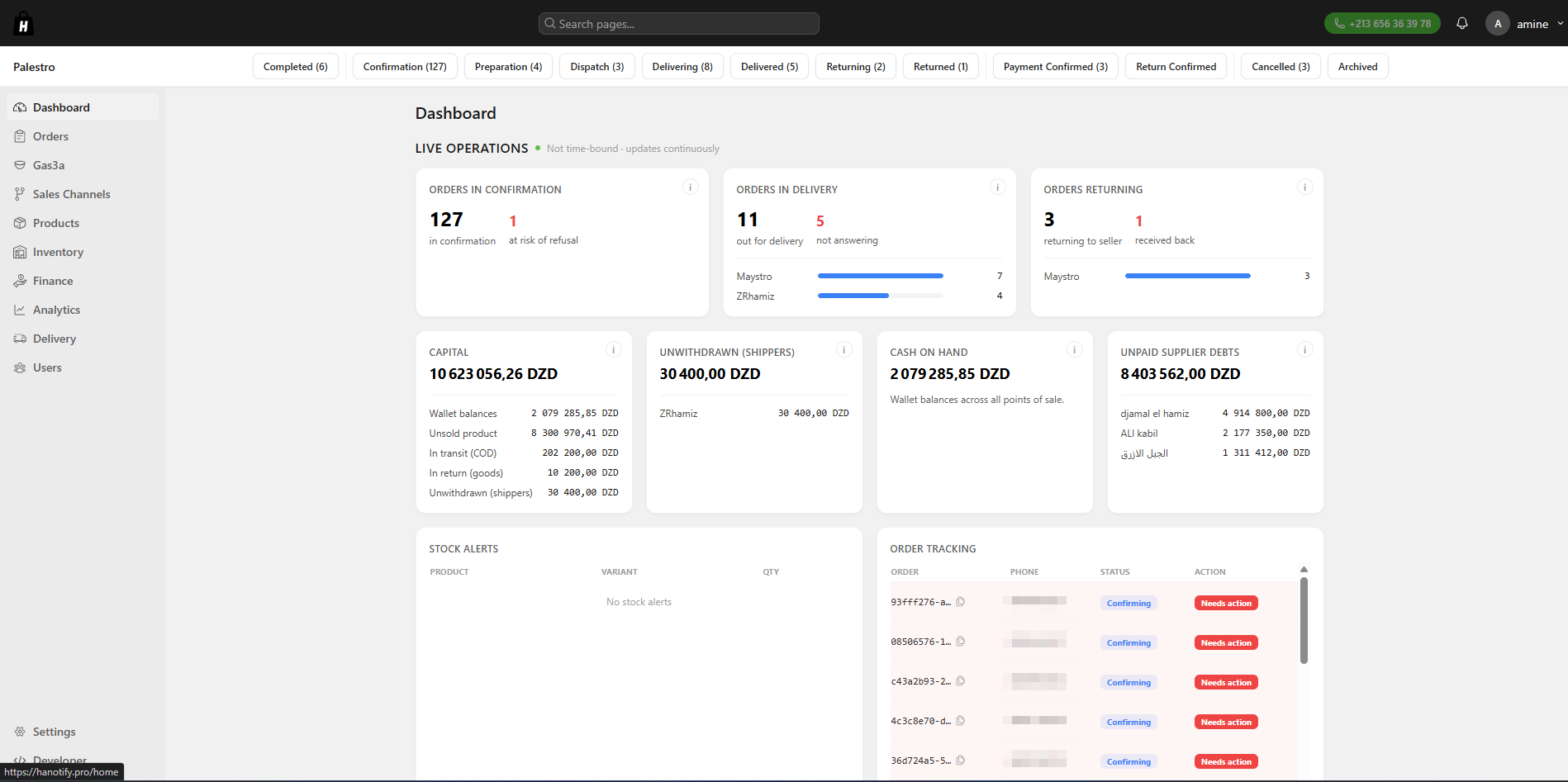Open the notifications bell
The height and width of the screenshot is (782, 1568).
point(1462,23)
